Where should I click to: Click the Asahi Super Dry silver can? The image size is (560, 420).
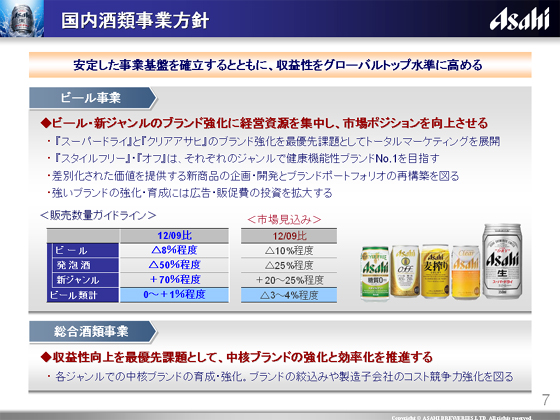click(502, 261)
